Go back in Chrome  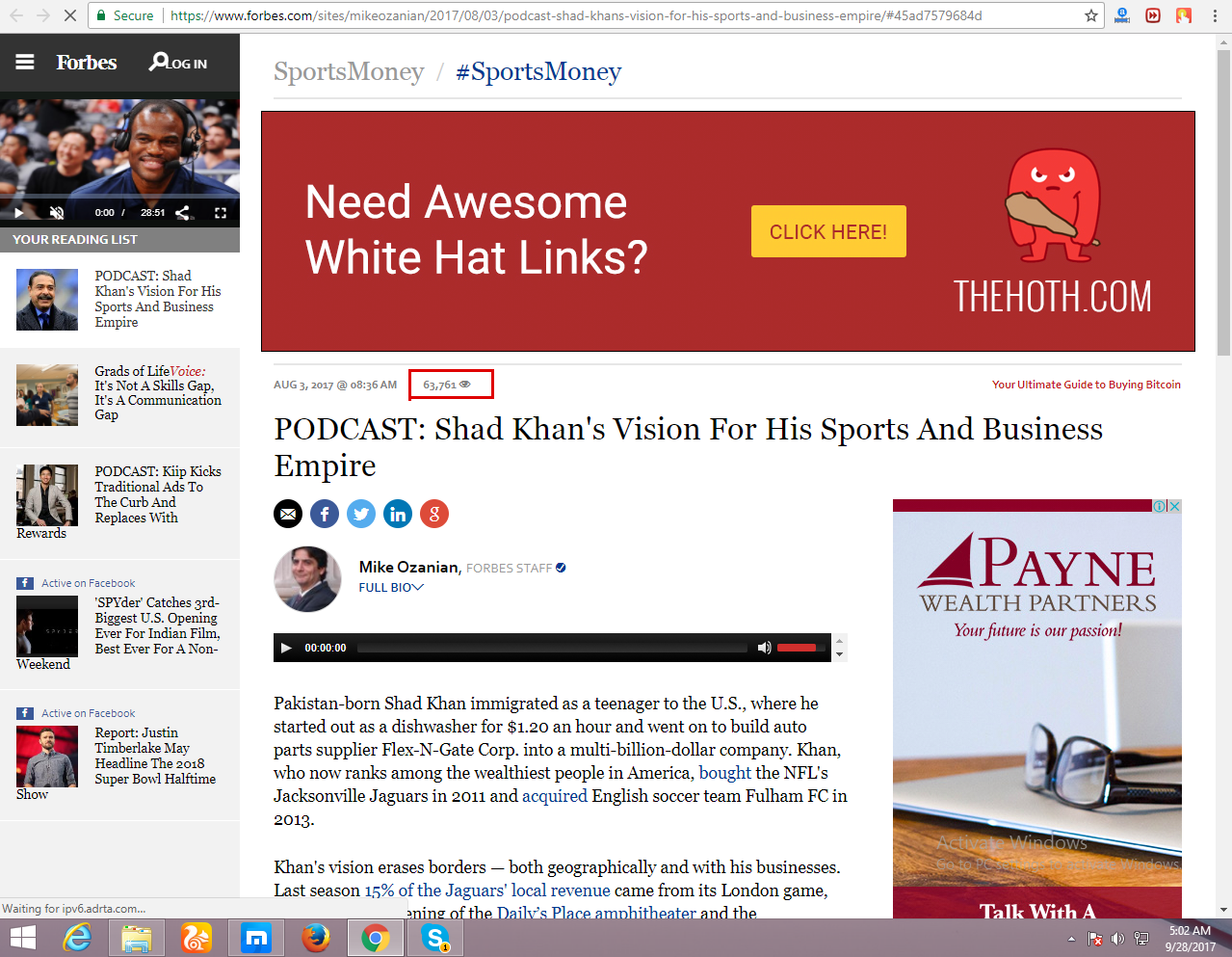[16, 15]
